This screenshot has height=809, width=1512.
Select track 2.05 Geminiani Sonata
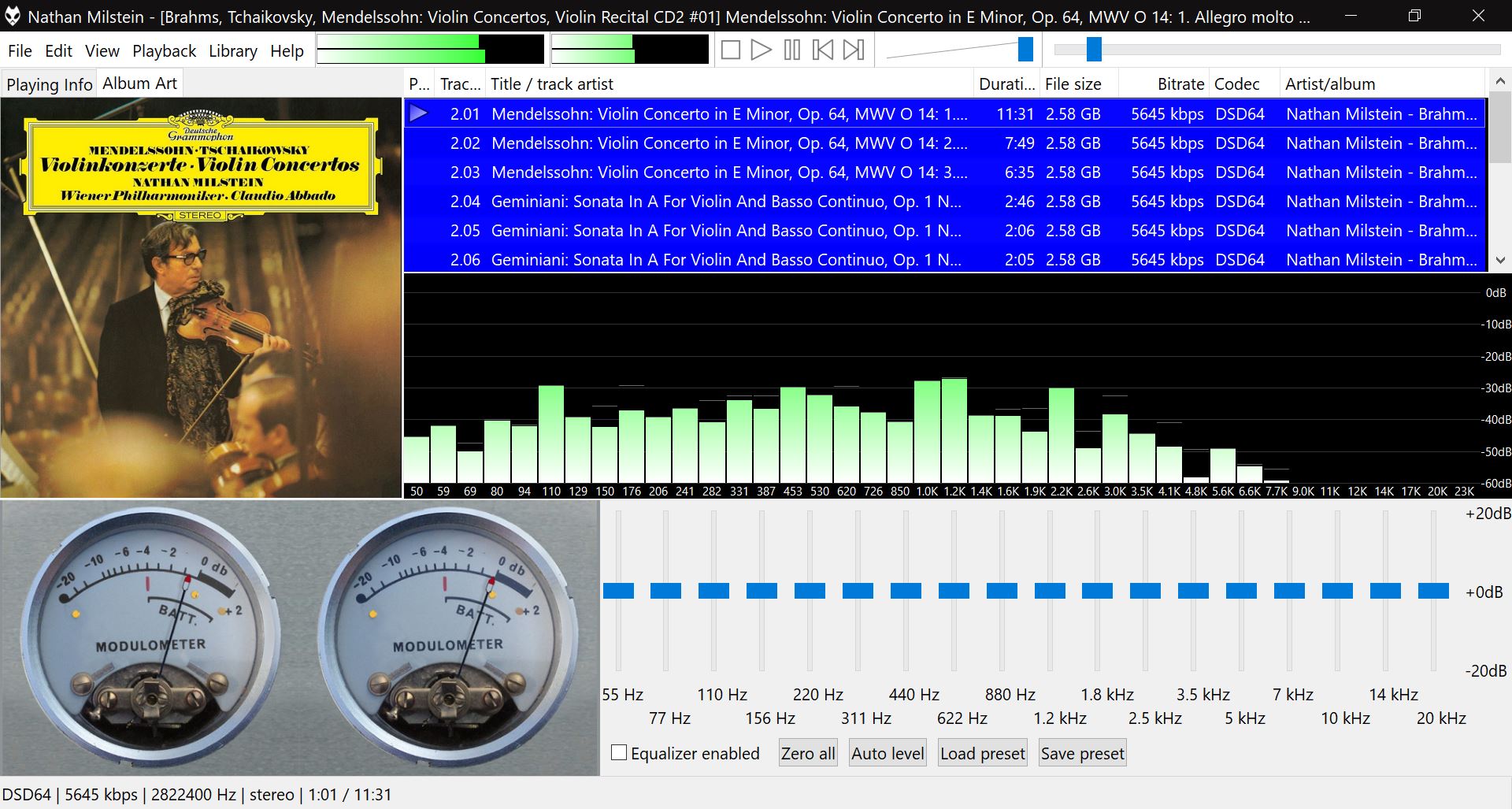click(945, 230)
